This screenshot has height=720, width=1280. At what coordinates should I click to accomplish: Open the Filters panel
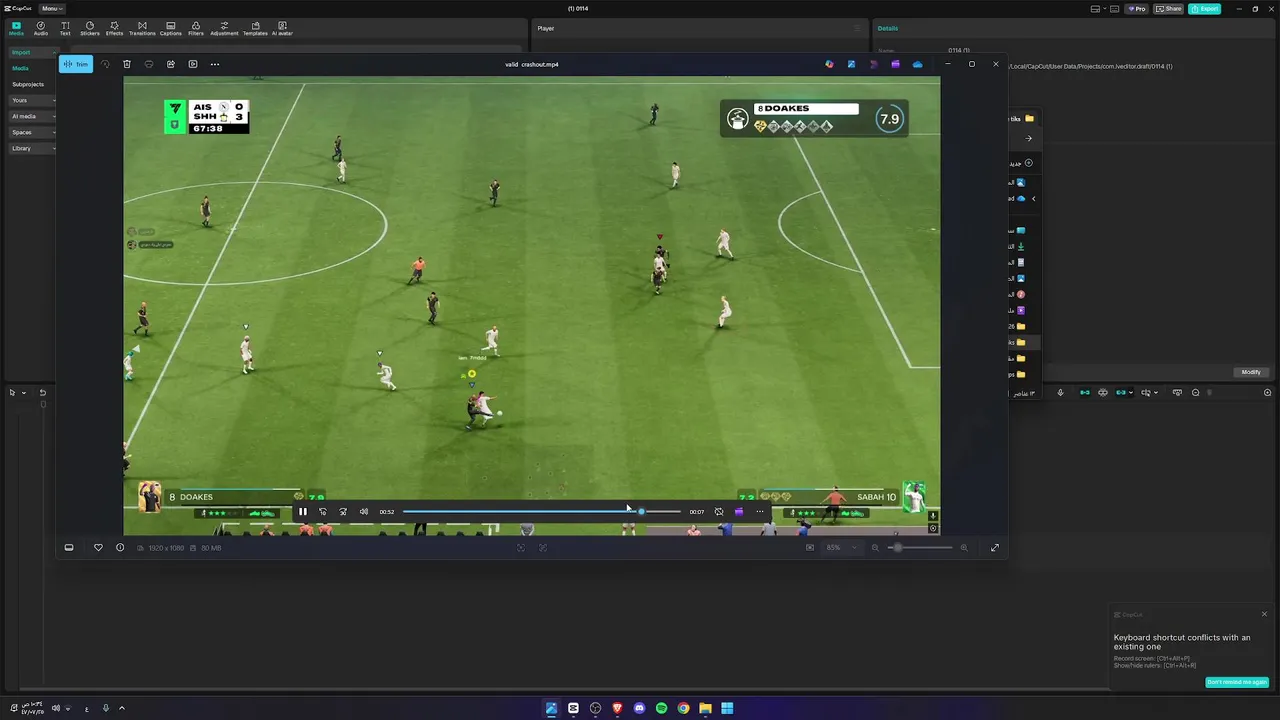tap(196, 28)
